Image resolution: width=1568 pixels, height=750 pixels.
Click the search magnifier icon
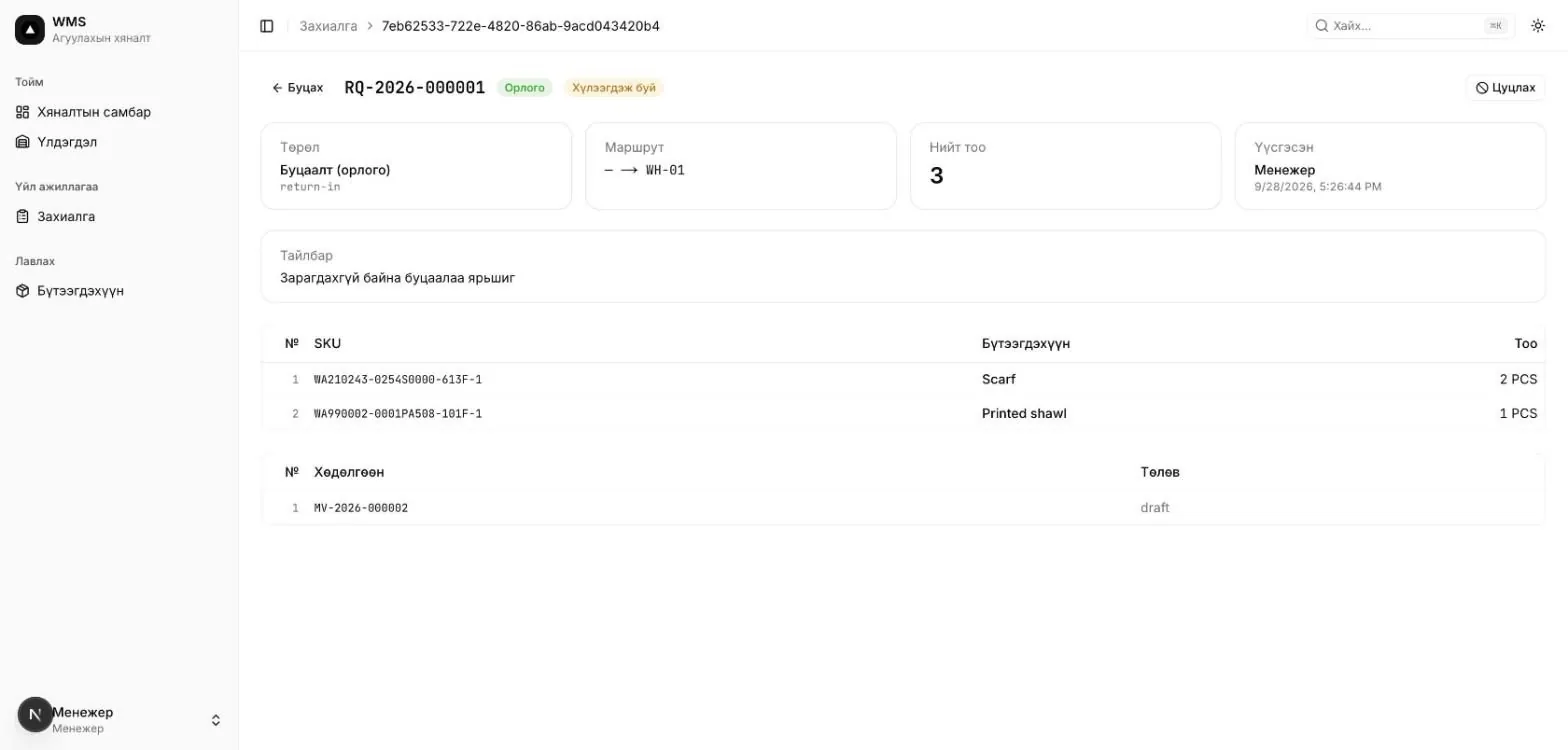pos(1321,26)
